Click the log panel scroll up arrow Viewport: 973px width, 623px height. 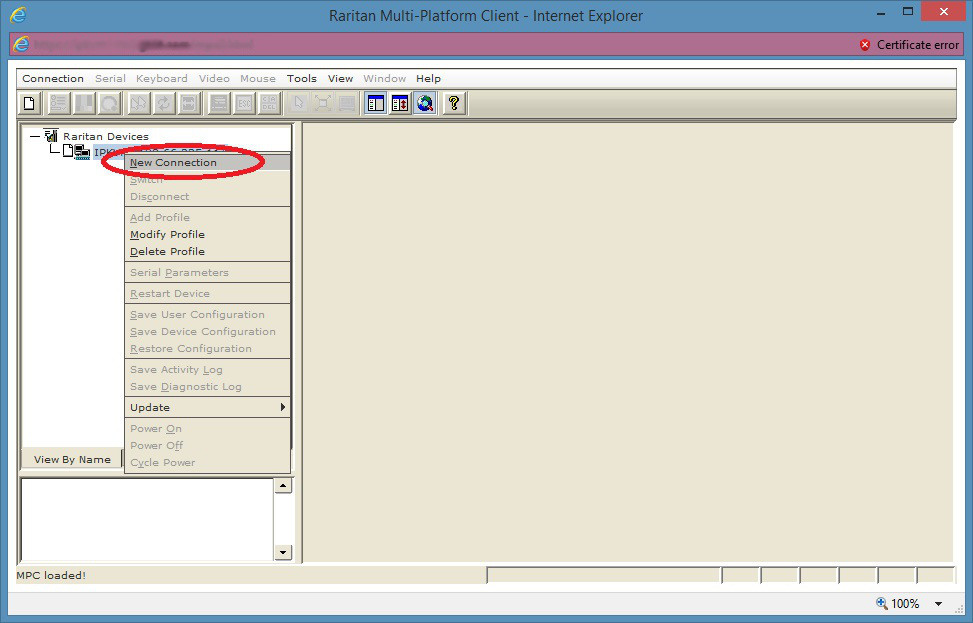283,486
